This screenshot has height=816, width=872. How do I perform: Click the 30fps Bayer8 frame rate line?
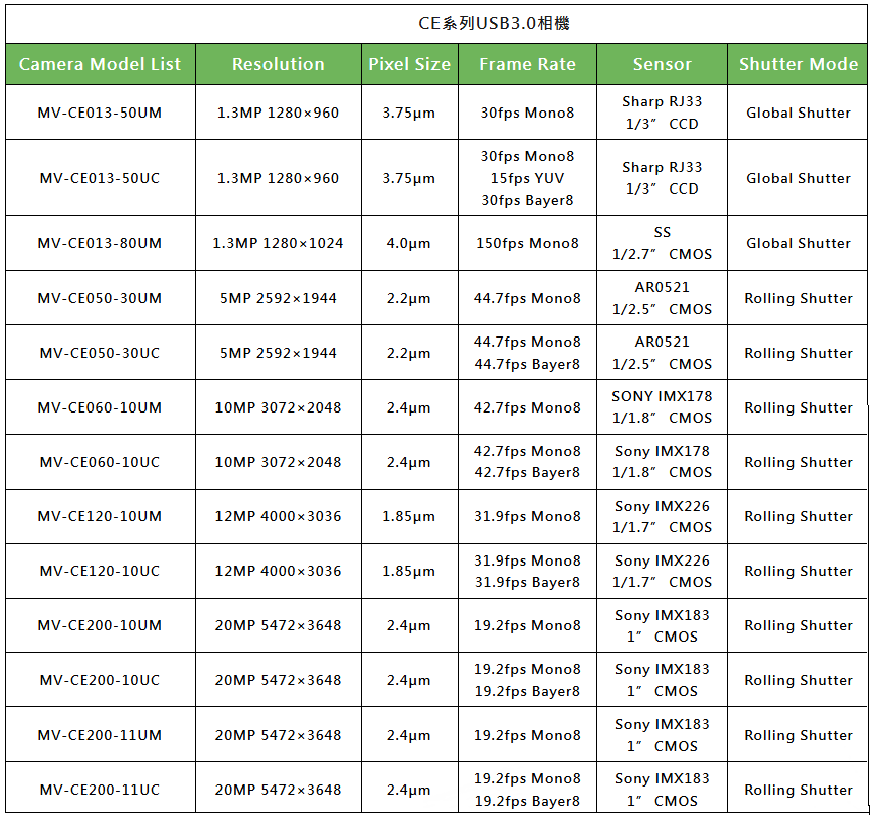pyautogui.click(x=527, y=200)
